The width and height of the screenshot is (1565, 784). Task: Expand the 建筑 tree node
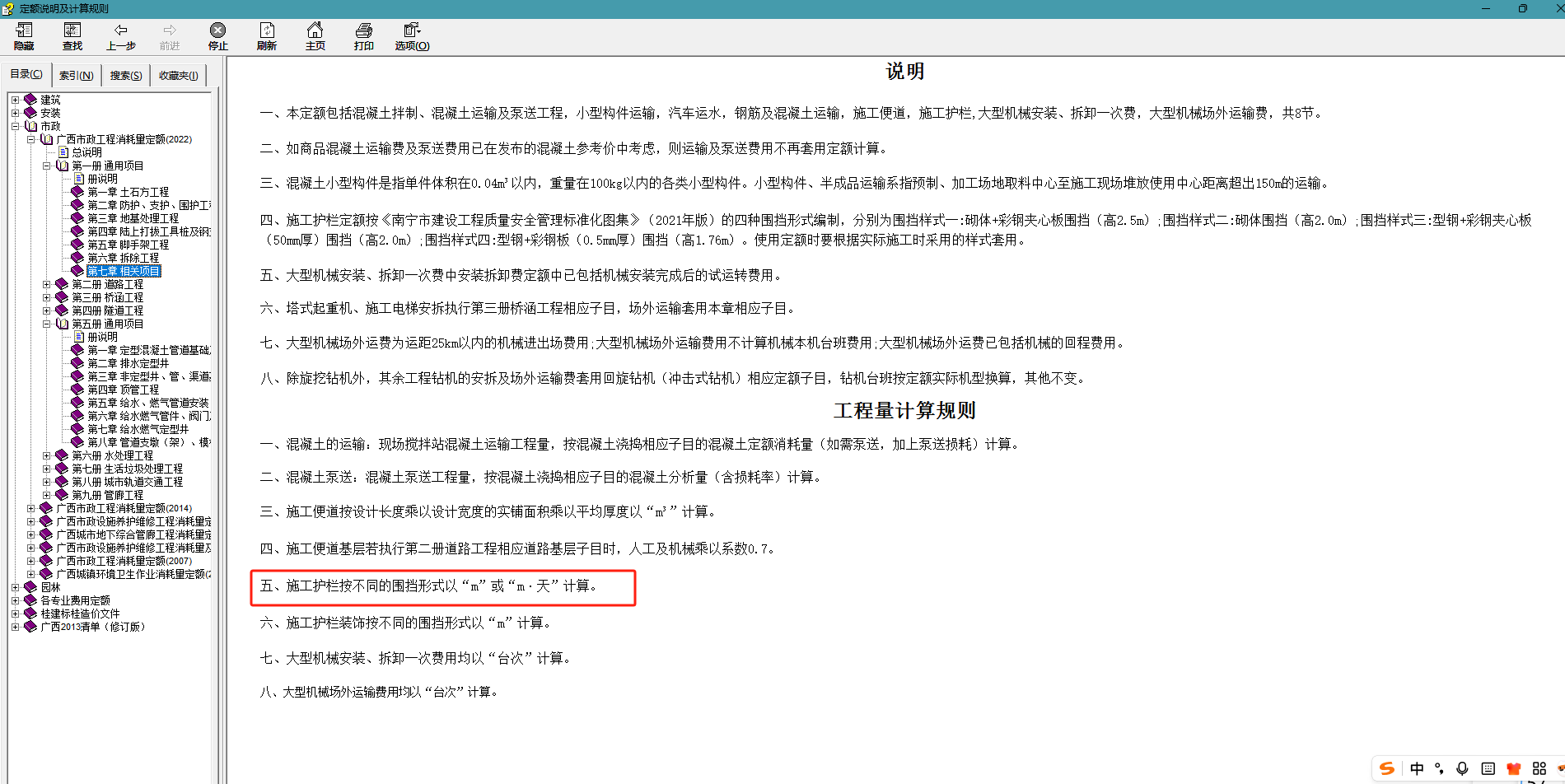(x=15, y=100)
